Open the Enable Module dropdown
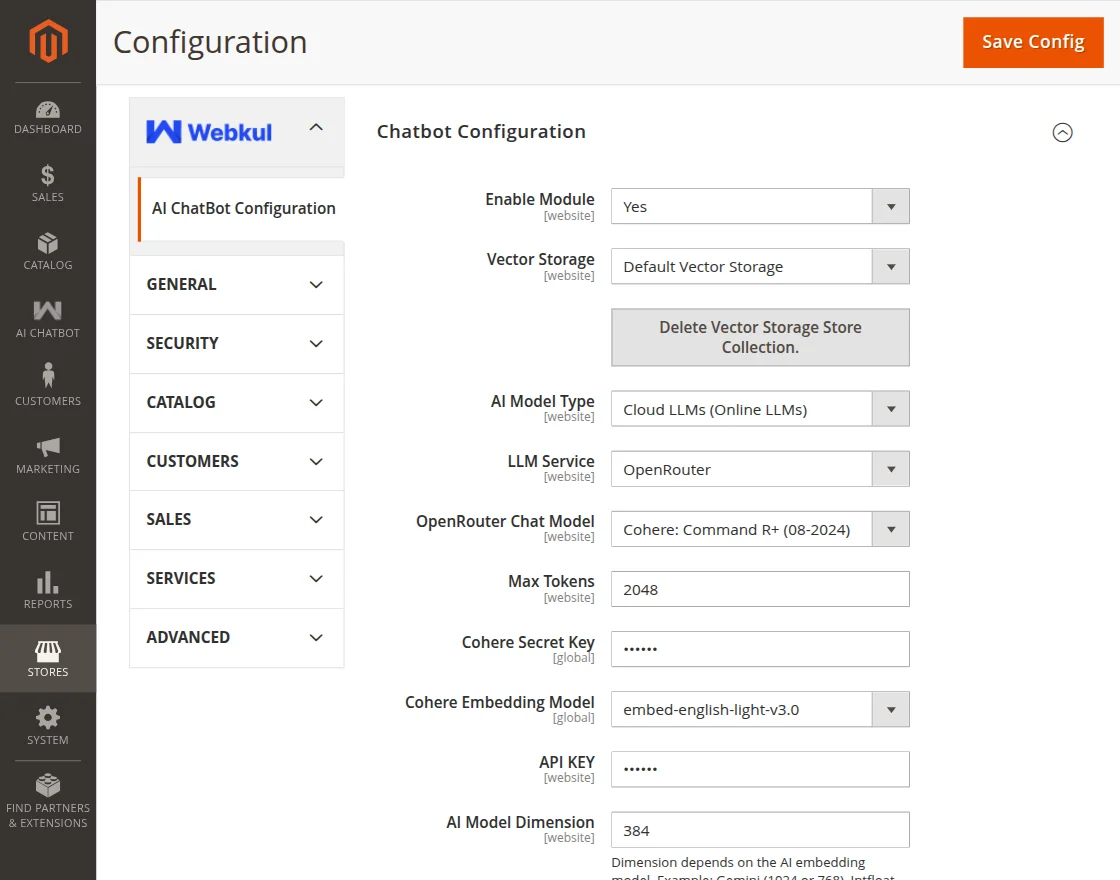1120x880 pixels. point(760,207)
